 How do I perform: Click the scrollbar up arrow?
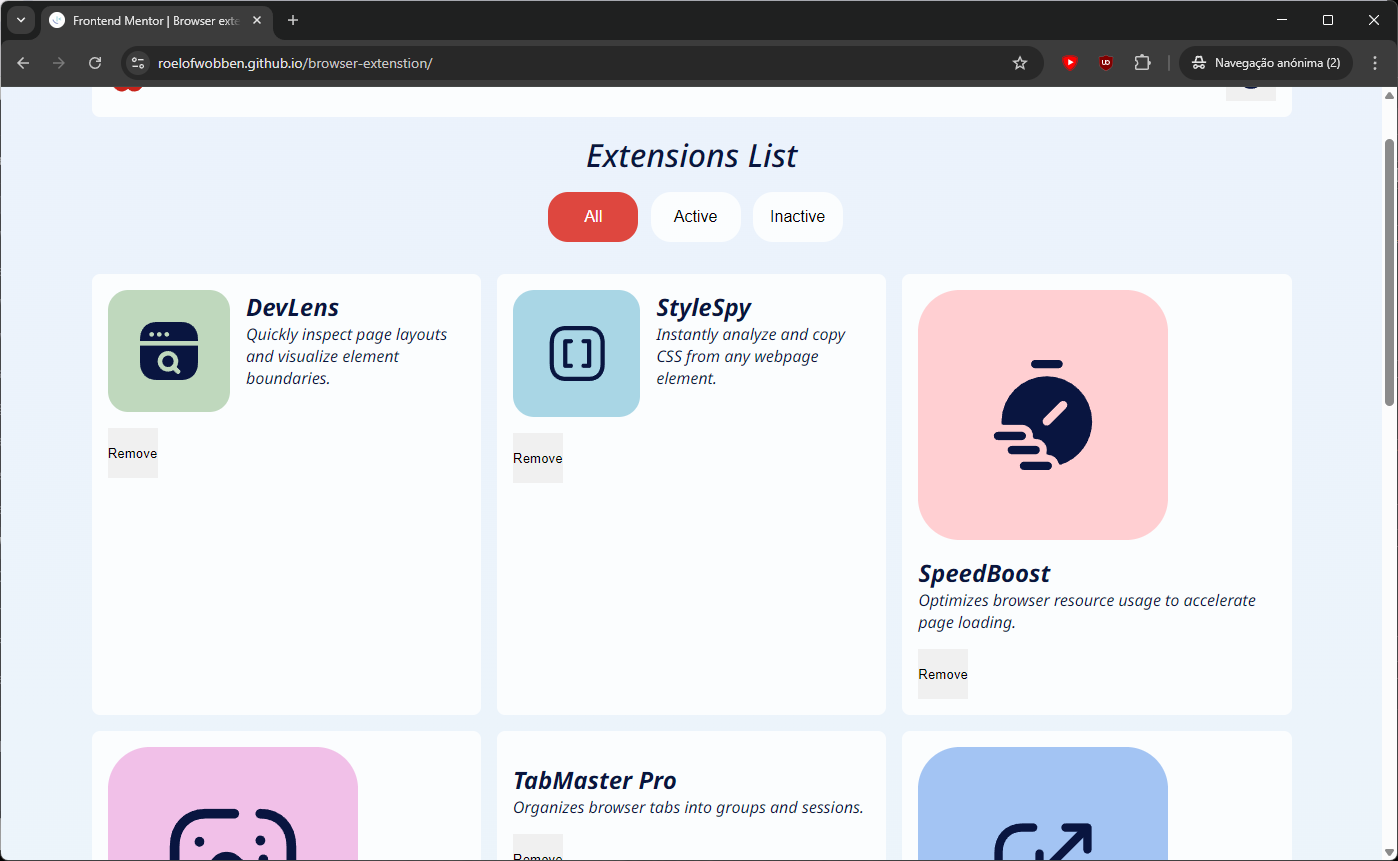tap(1389, 95)
